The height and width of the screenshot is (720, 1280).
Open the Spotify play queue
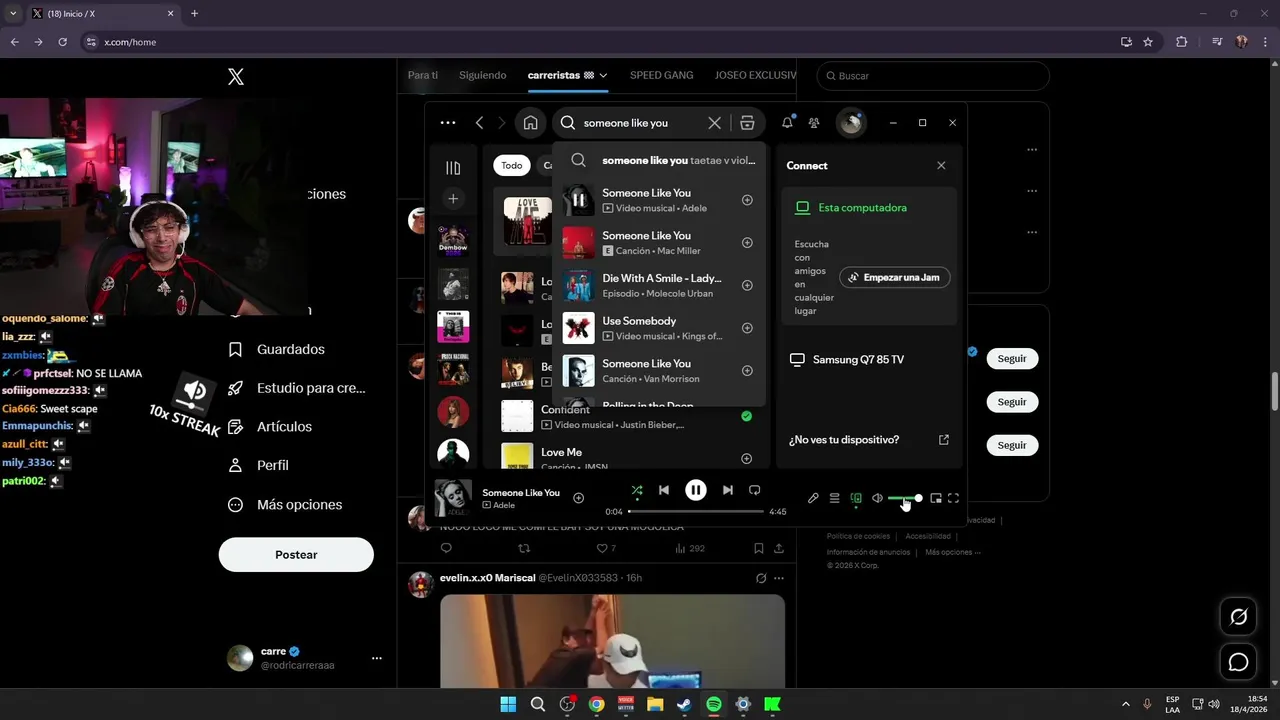834,498
